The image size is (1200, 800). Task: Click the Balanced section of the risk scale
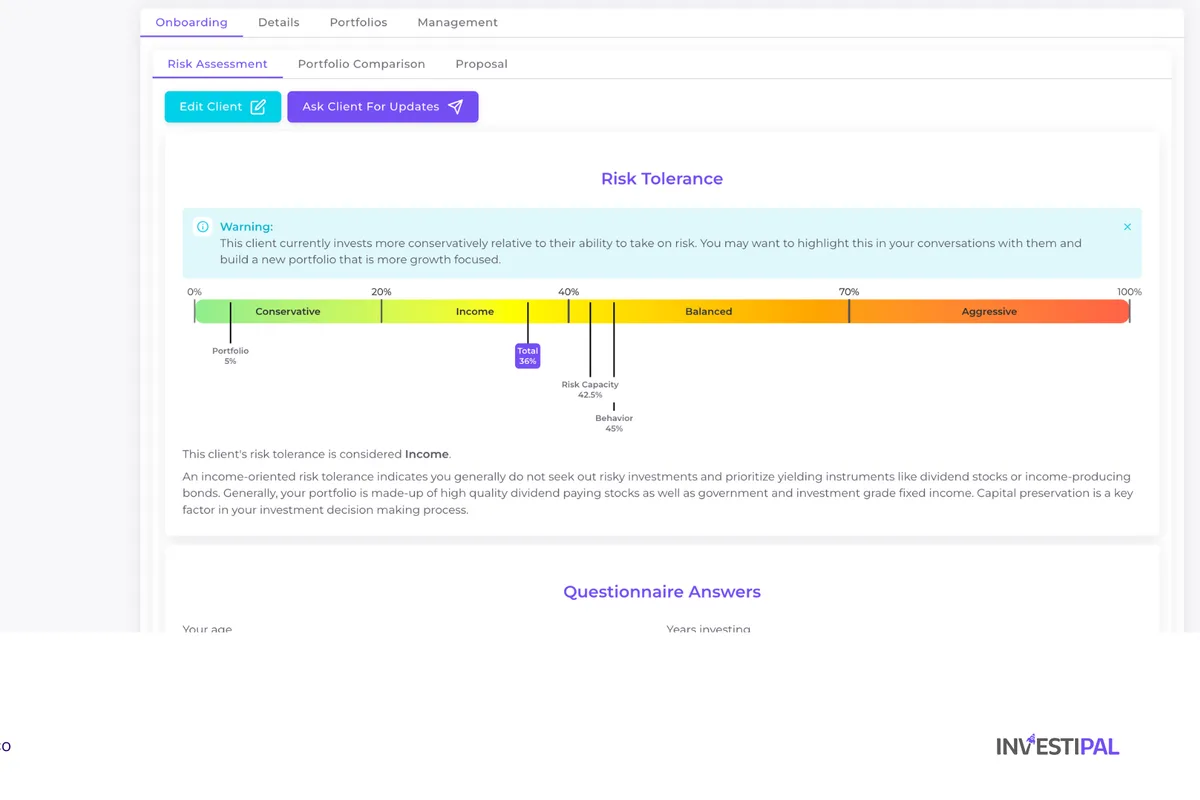point(708,311)
